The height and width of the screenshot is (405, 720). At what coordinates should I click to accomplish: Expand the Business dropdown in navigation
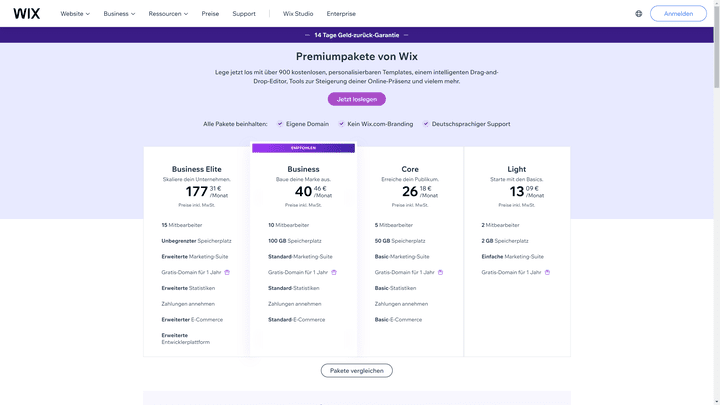[x=119, y=14]
